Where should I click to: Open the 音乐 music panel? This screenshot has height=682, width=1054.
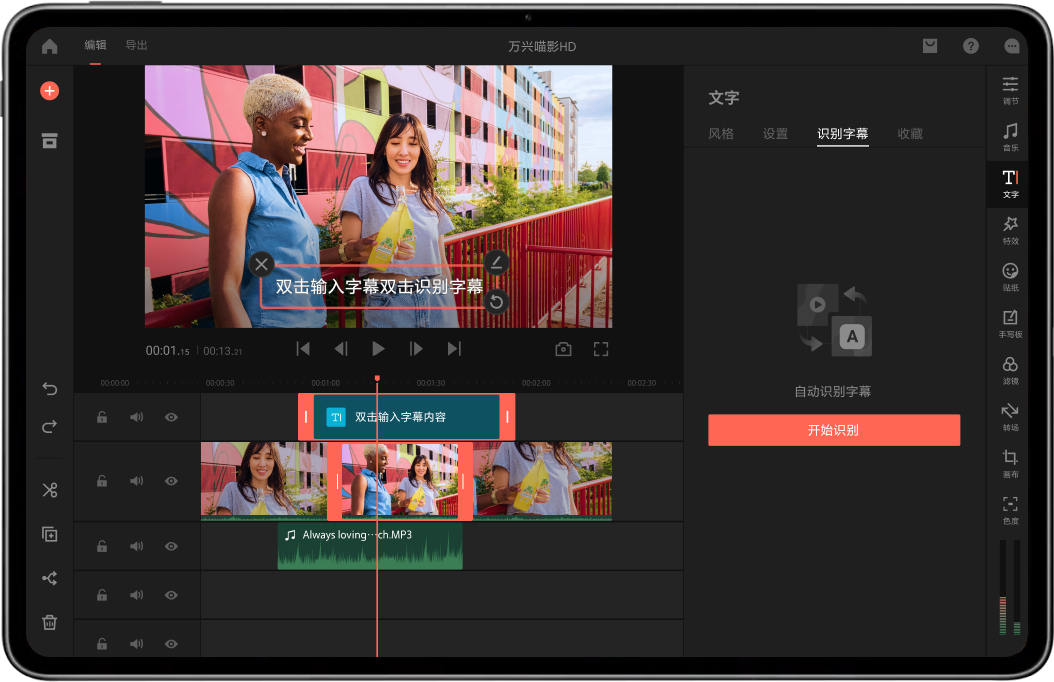tap(1010, 136)
